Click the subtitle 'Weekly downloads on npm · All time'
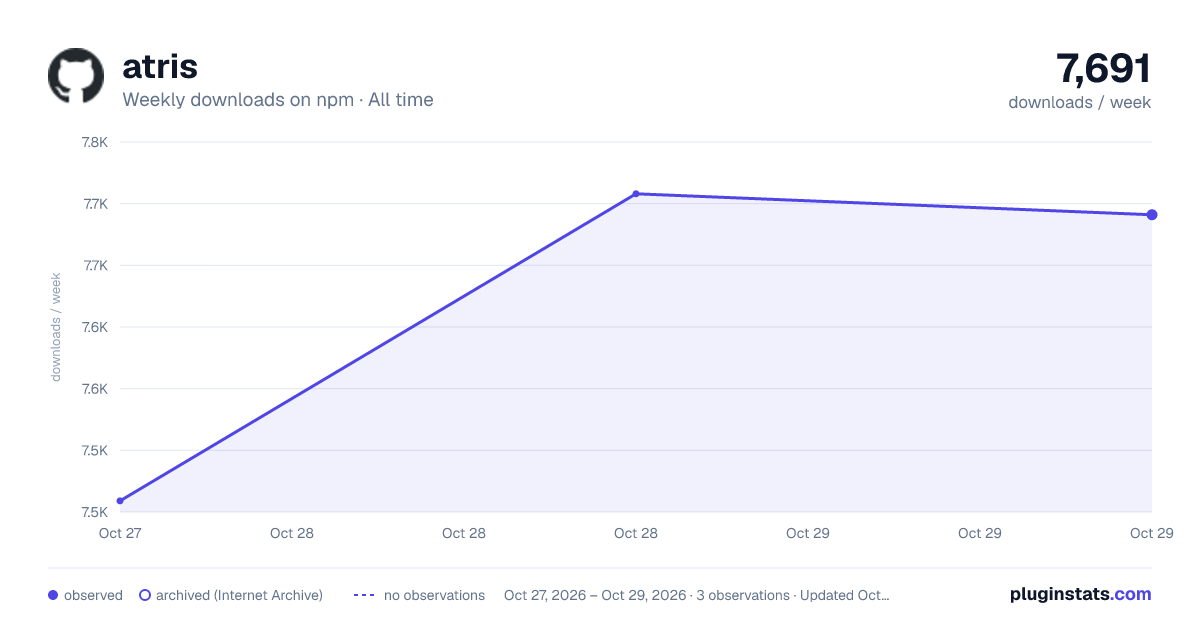This screenshot has width=1200, height=630. click(x=278, y=100)
